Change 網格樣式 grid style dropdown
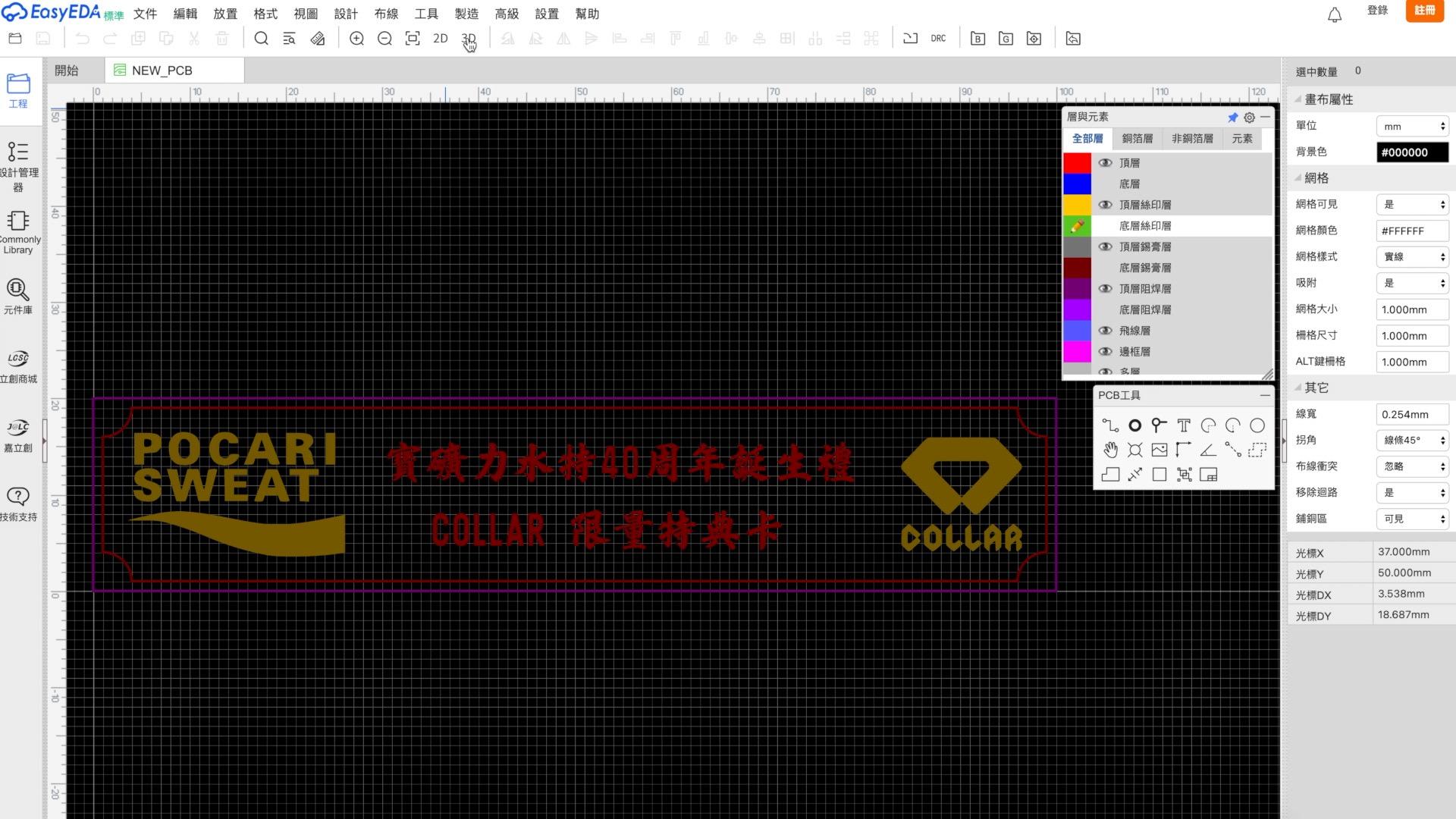1456x819 pixels. 1411,256
